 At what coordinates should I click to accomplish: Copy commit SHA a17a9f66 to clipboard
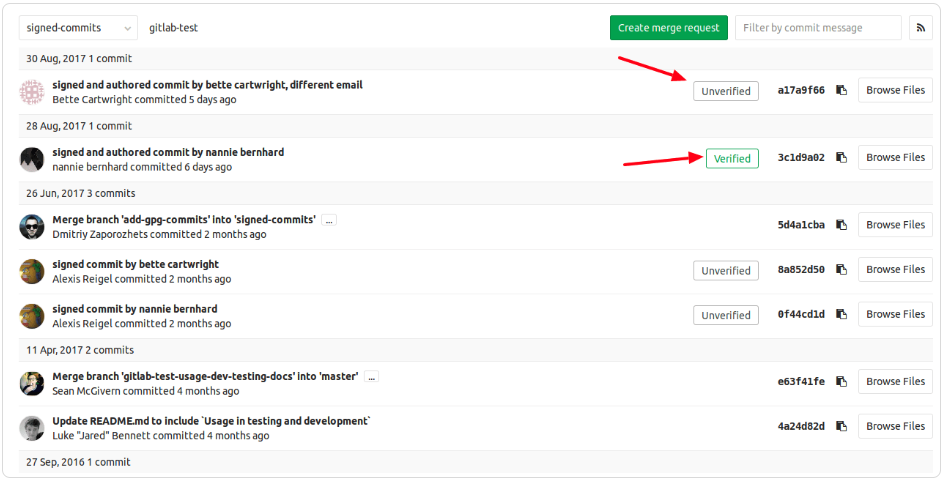[842, 90]
